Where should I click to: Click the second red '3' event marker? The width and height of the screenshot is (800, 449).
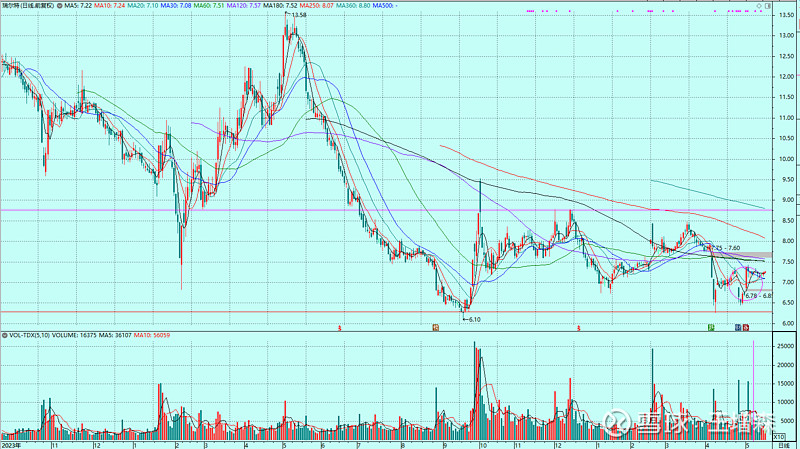[579, 327]
